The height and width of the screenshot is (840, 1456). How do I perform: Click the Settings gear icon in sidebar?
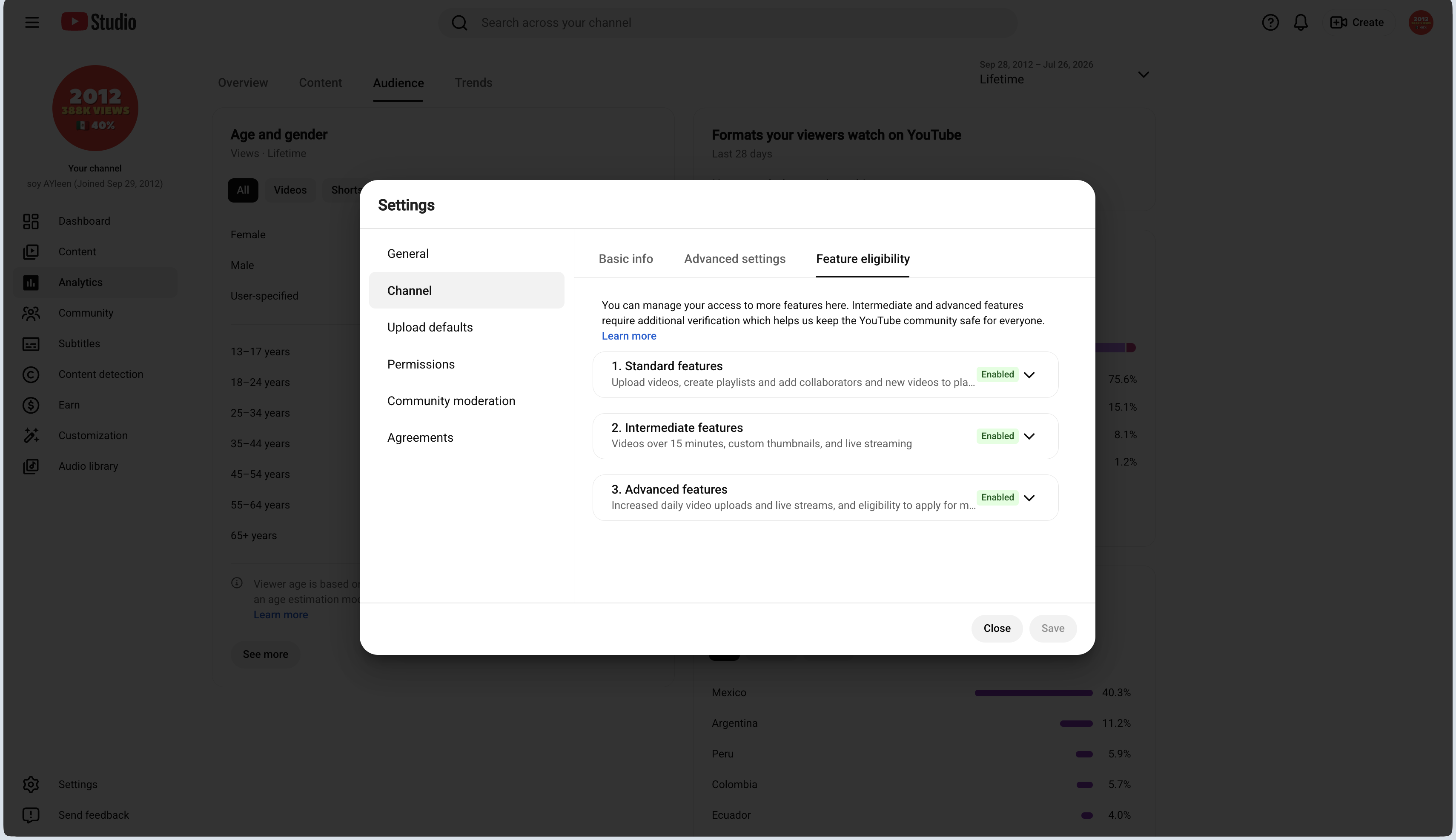click(x=31, y=785)
